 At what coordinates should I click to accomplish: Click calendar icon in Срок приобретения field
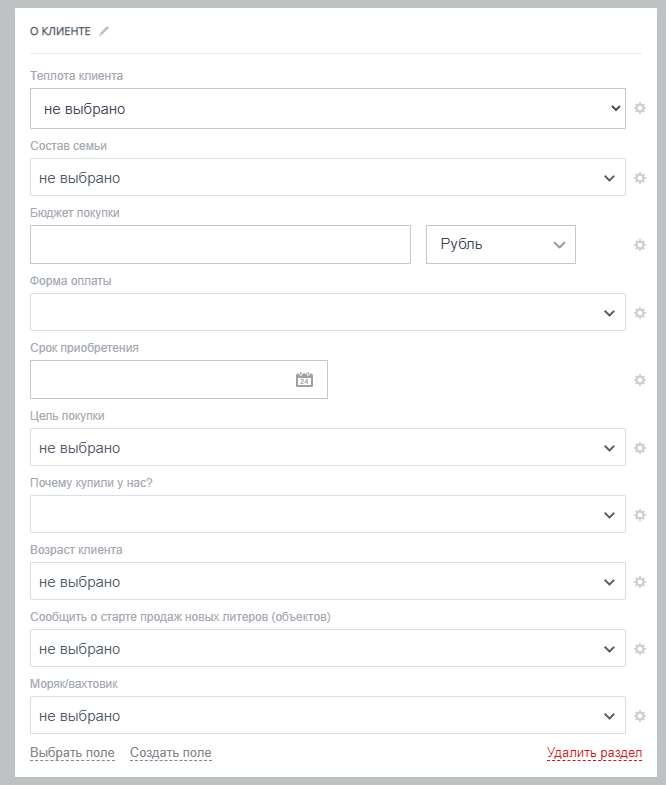[304, 380]
